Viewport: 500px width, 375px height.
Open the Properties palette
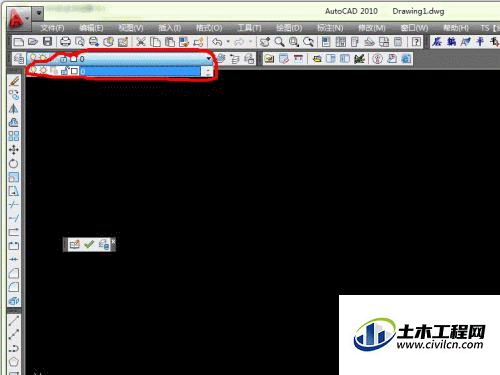326,42
